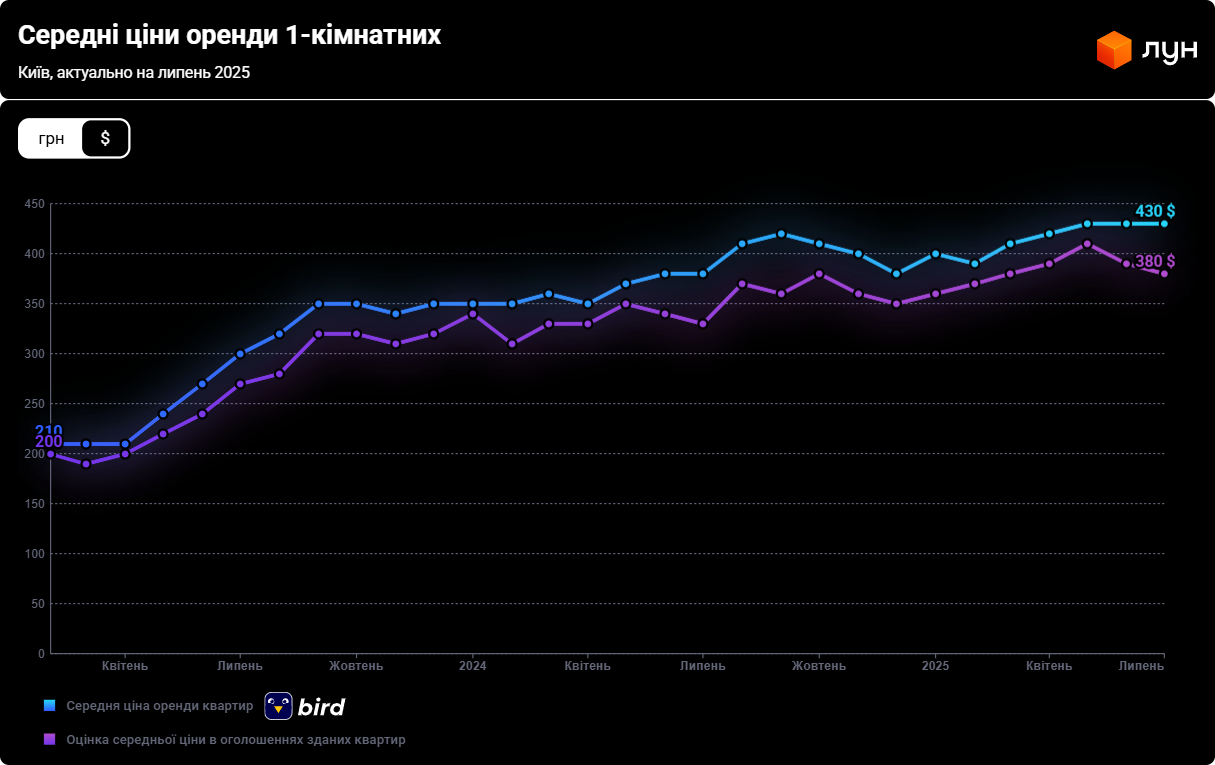Click the blue legend square for average rent
The image size is (1215, 765).
pos(49,705)
